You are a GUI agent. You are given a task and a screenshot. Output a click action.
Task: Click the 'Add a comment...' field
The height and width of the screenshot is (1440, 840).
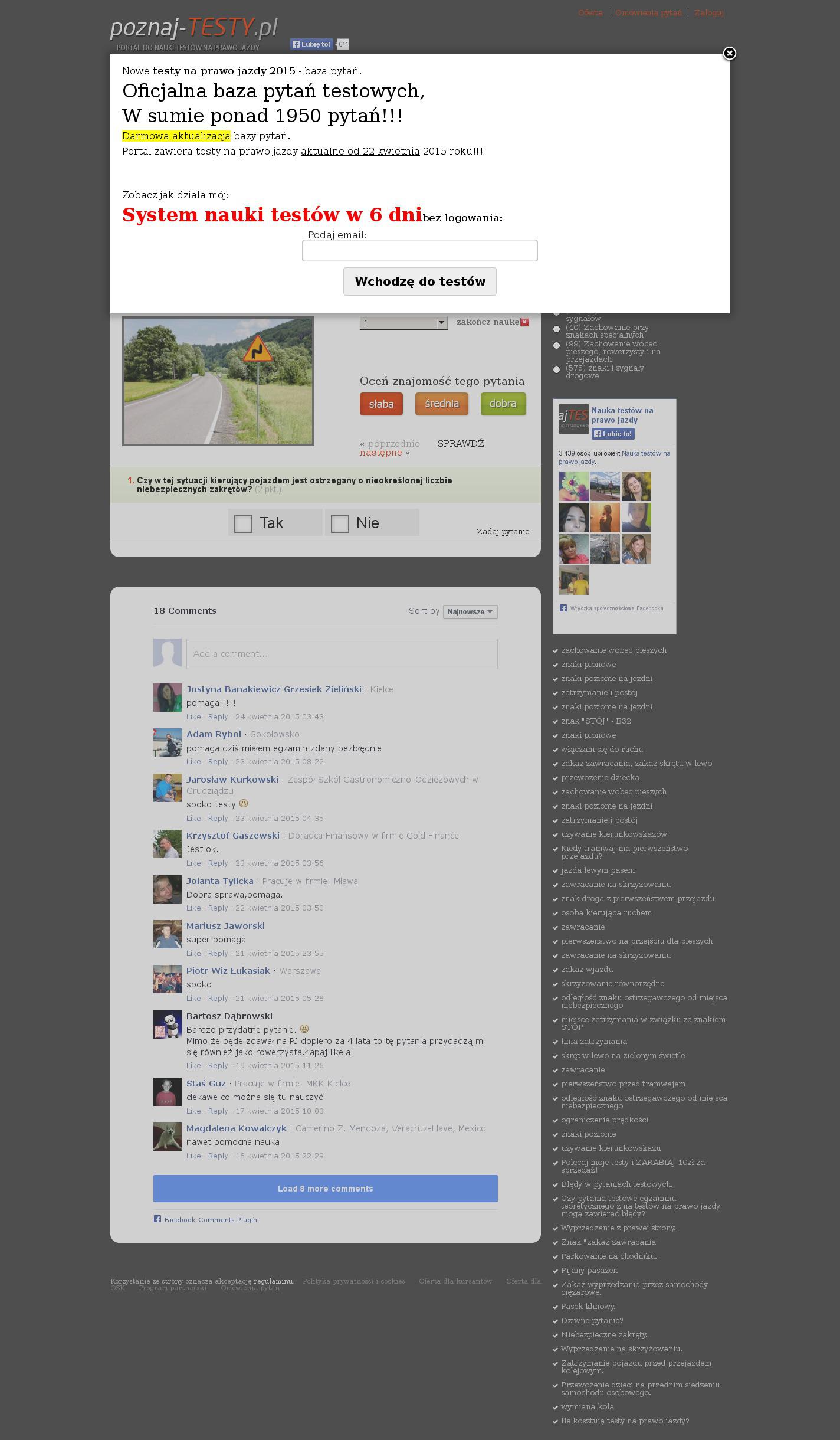(342, 654)
